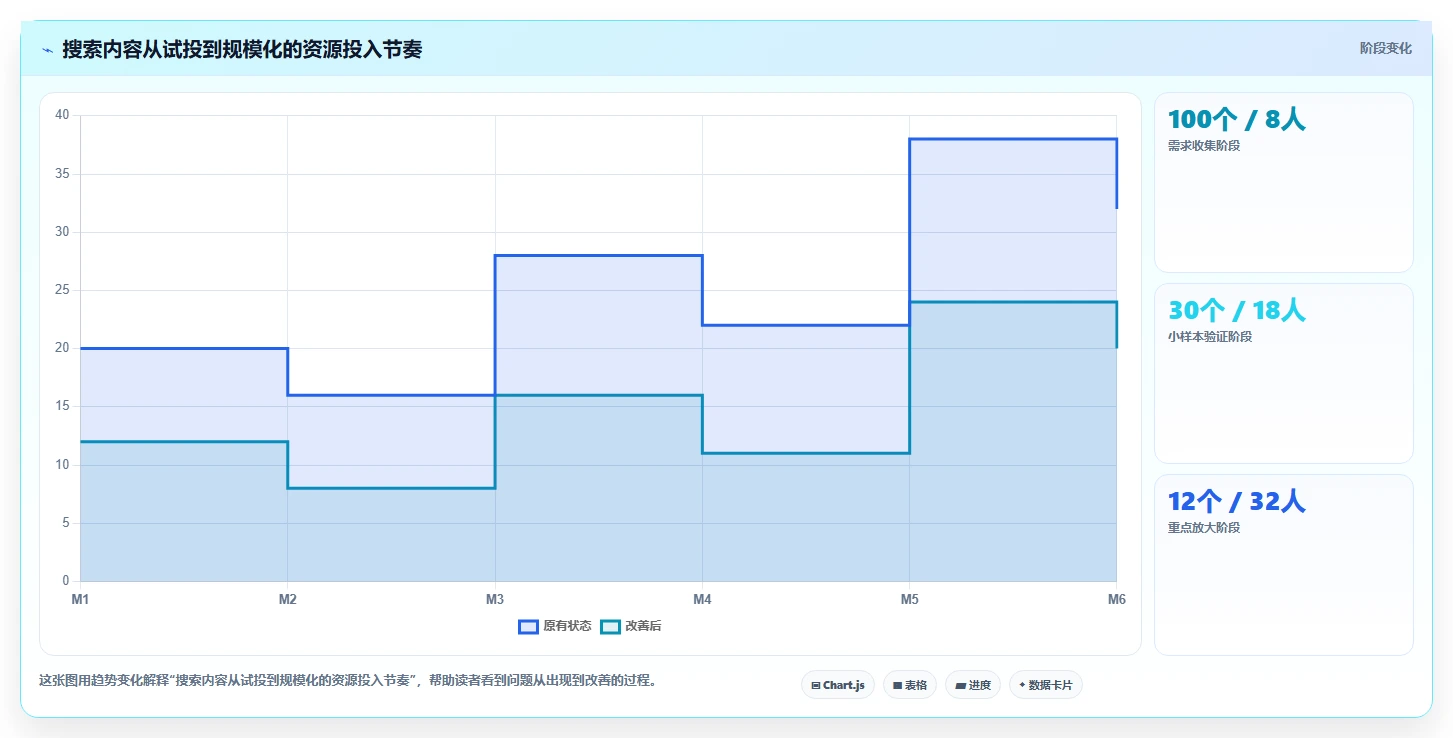Click the 重点放大阶段 caption

(x=1204, y=528)
